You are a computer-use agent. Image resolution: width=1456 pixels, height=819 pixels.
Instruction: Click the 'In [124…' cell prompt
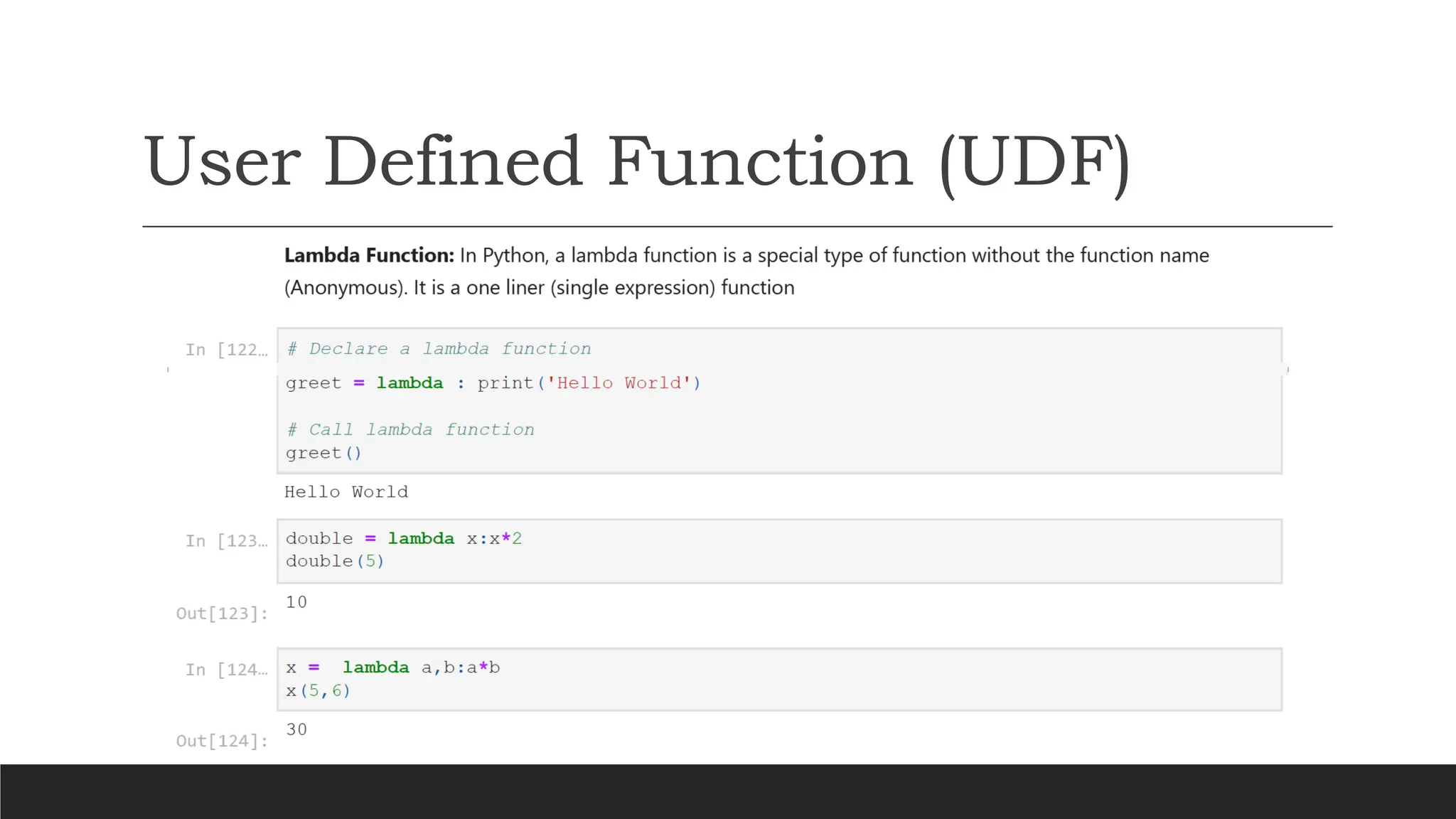tap(227, 670)
